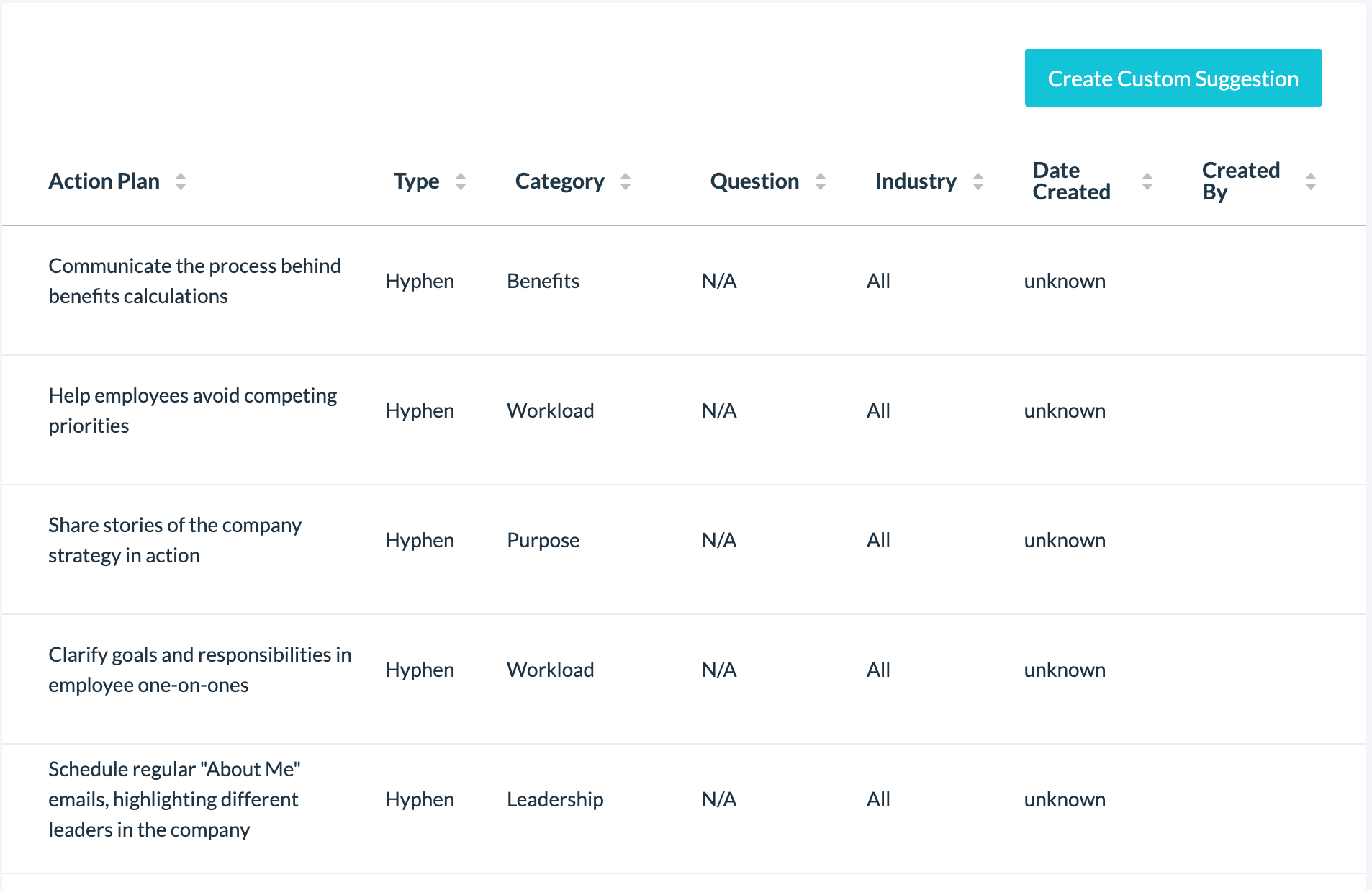1372x890 pixels.
Task: Click All industry in Share stories row
Action: click(878, 540)
